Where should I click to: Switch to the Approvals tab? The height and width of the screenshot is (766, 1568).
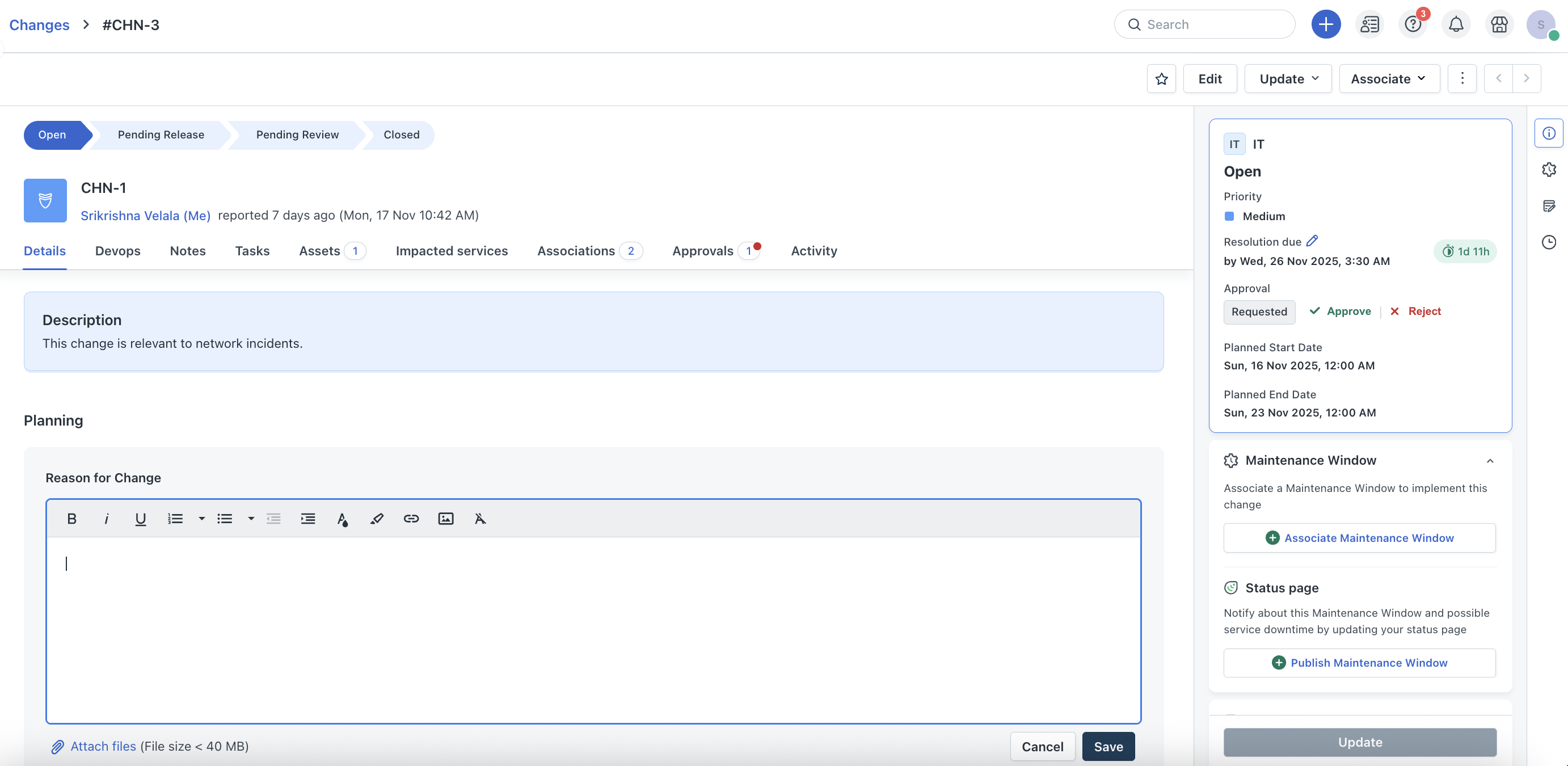[703, 251]
